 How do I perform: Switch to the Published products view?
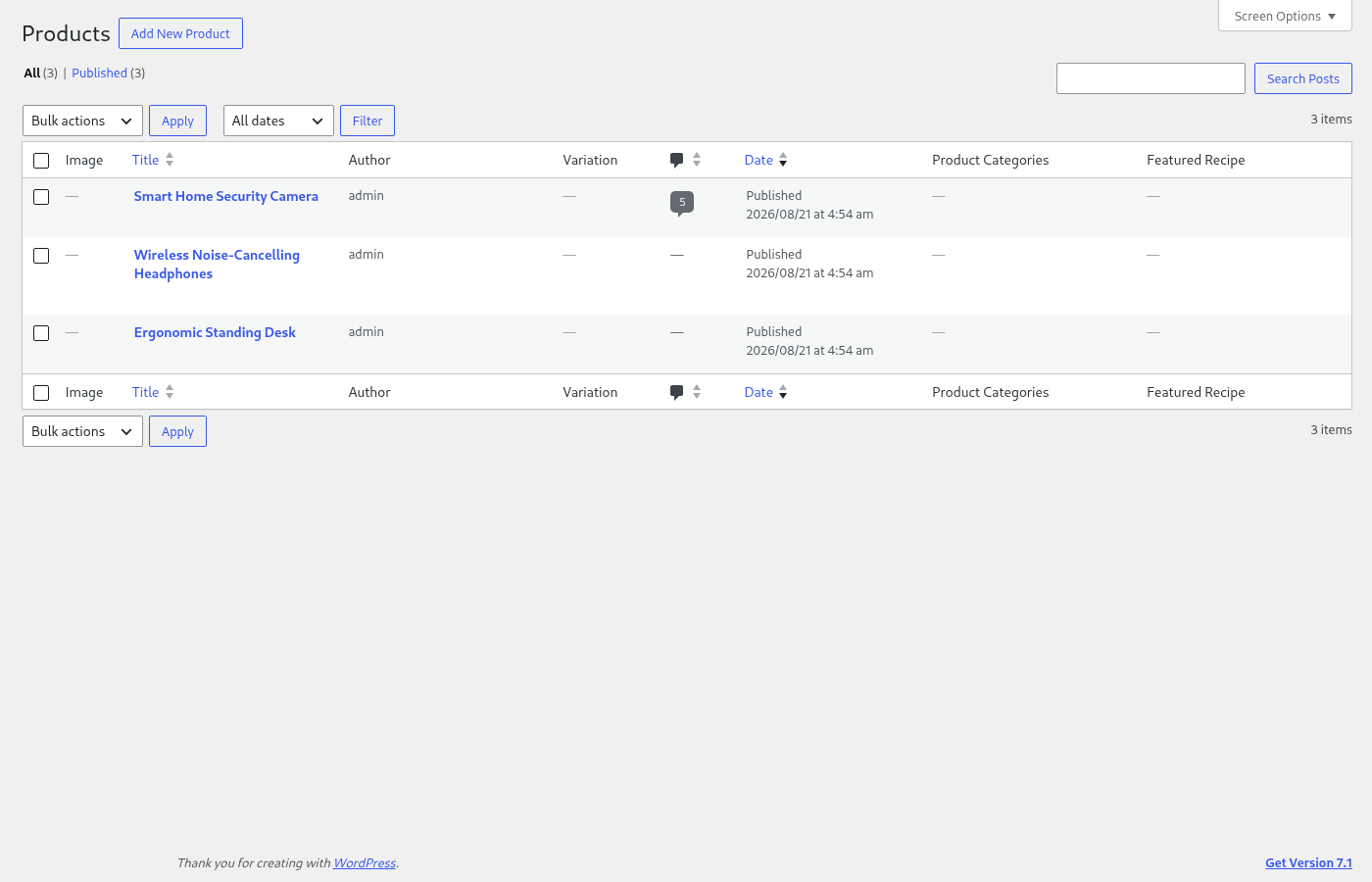click(x=99, y=73)
